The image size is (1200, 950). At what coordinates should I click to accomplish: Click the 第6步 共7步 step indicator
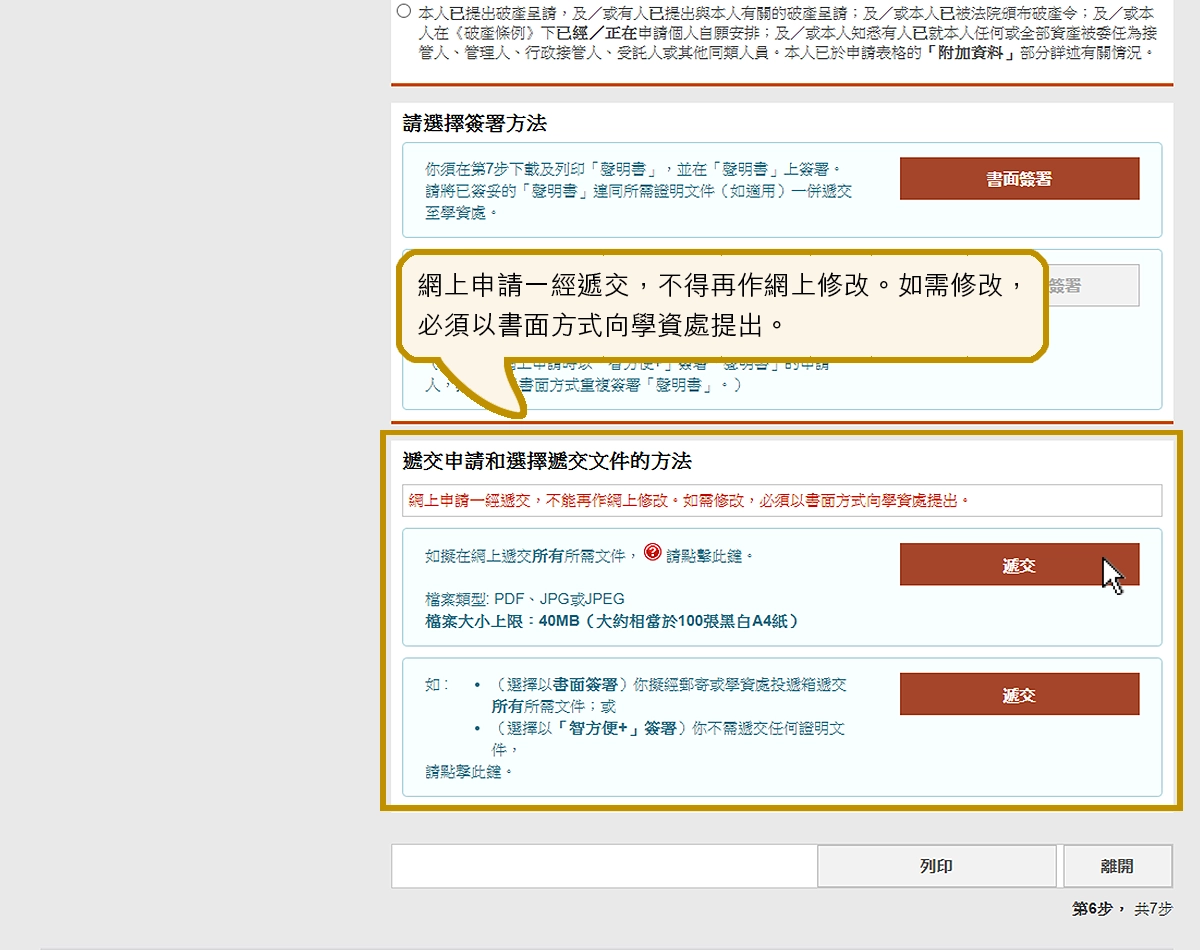[1121, 909]
